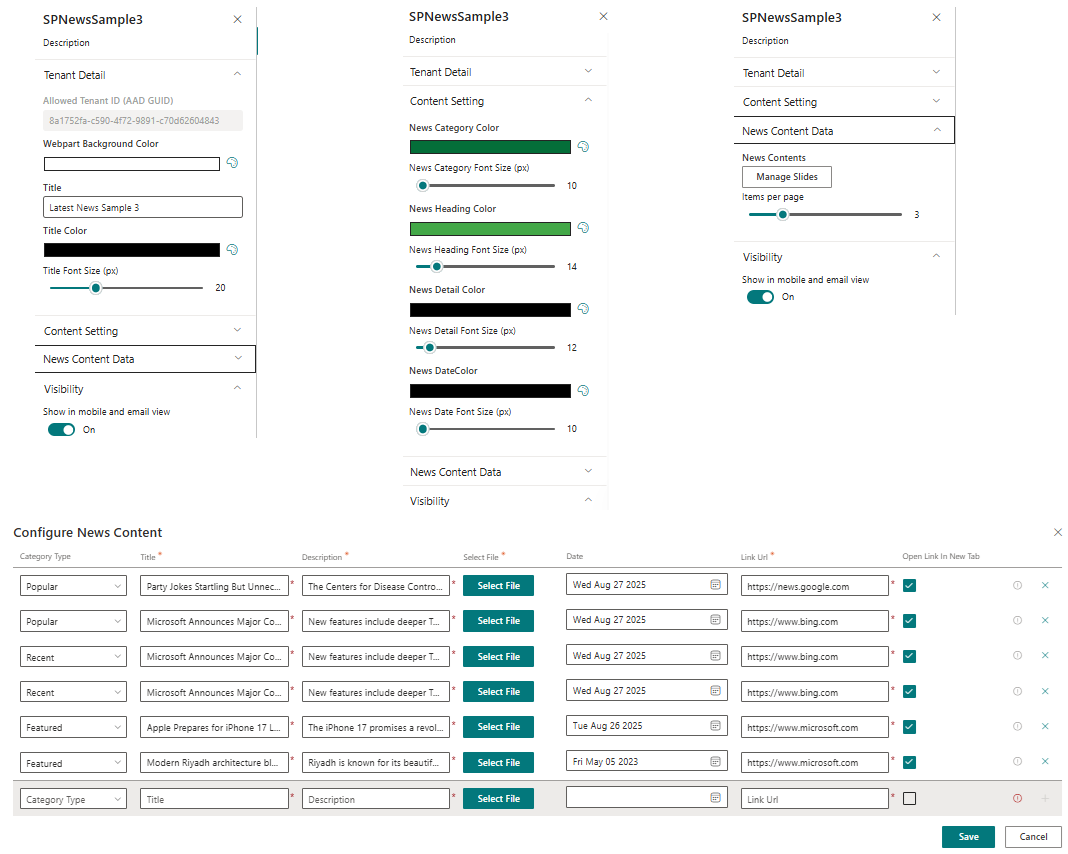Save the news content configuration
This screenshot has width=1068, height=854.
[x=967, y=836]
